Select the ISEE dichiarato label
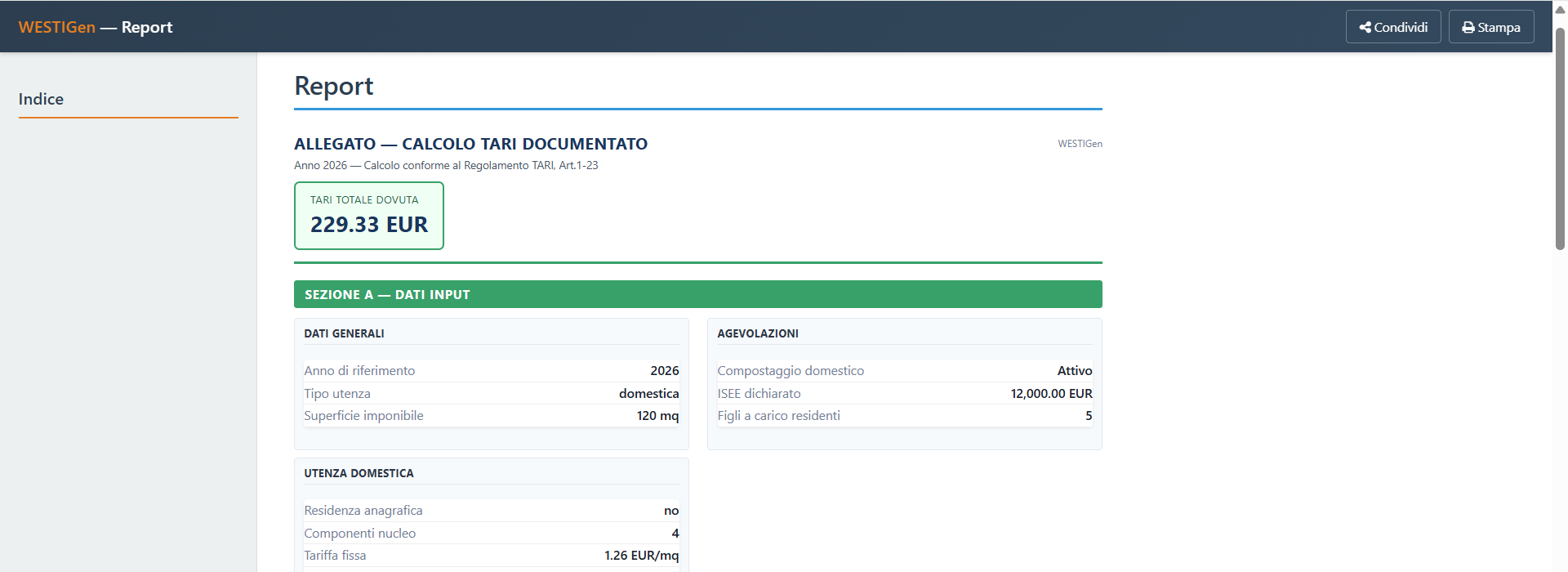 coord(759,394)
